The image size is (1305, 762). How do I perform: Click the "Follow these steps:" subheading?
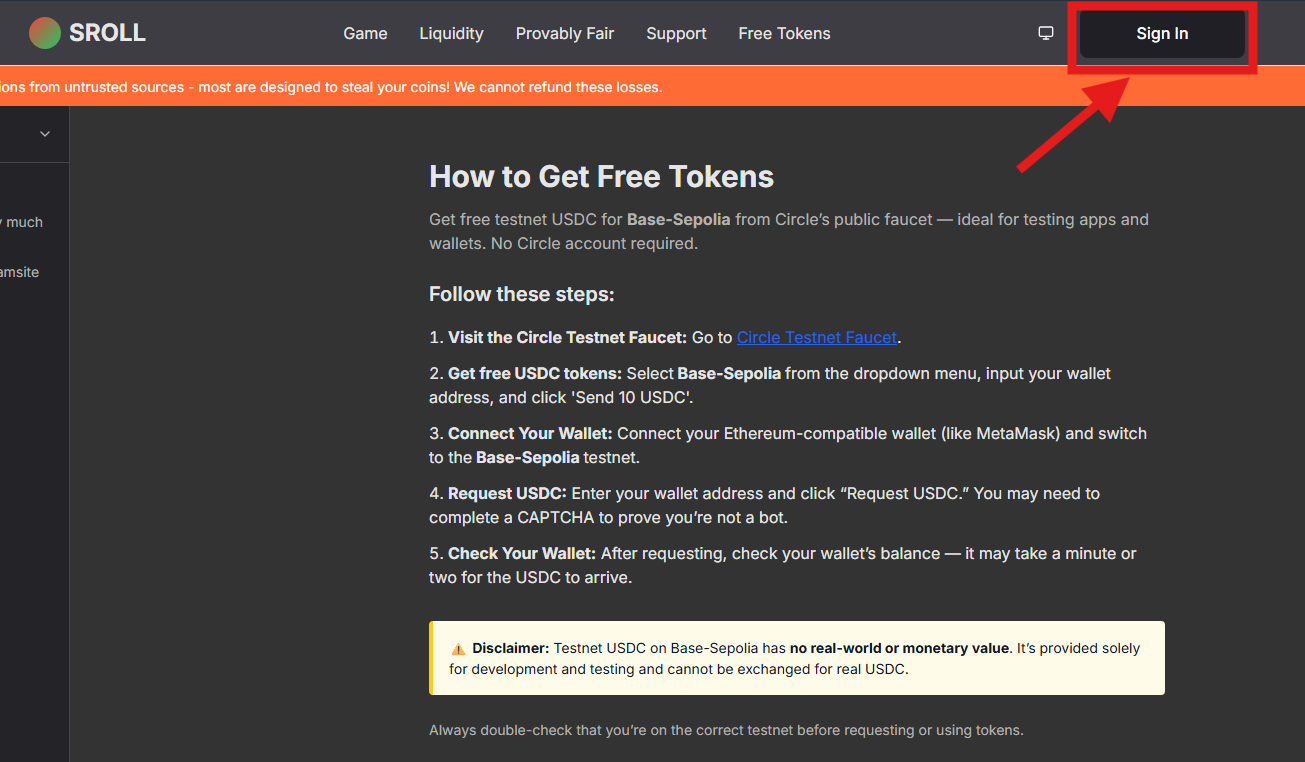tap(521, 294)
